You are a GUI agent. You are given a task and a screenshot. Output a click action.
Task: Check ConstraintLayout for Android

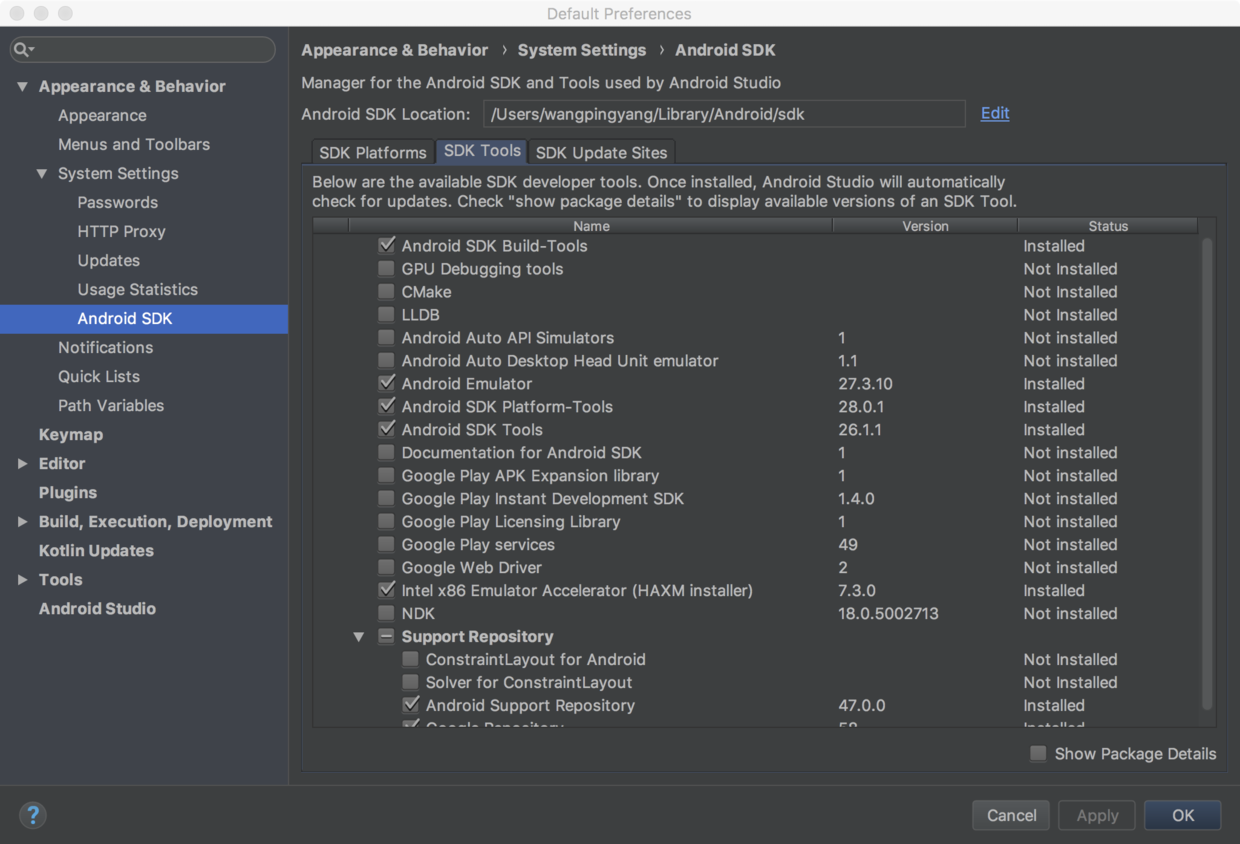click(410, 660)
